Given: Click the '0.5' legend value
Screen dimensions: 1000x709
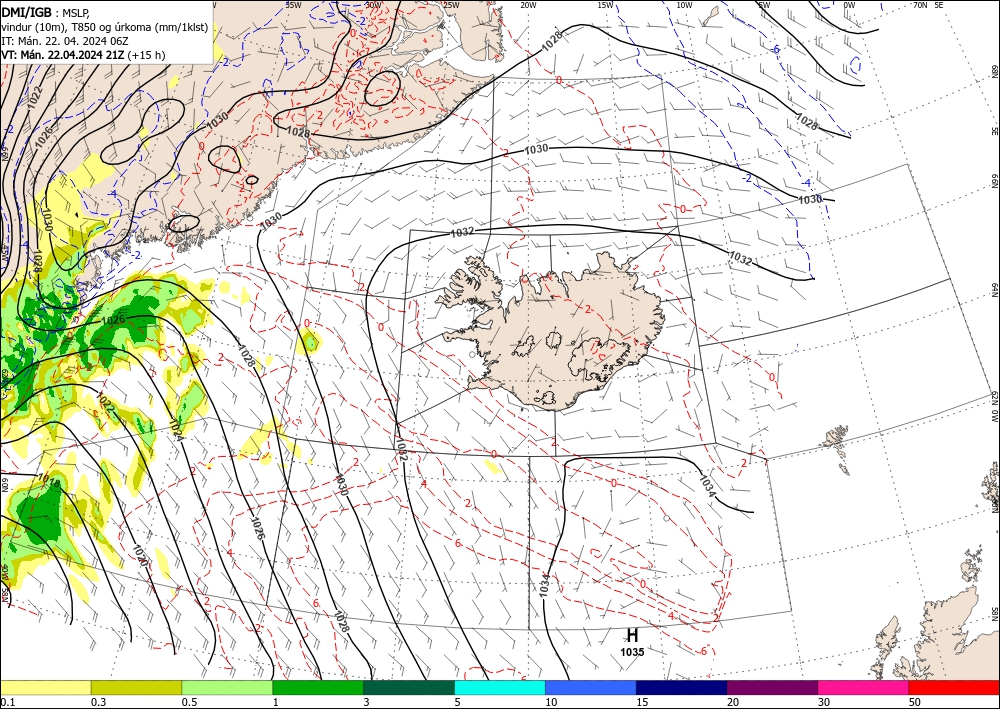Looking at the screenshot, I should point(189,702).
